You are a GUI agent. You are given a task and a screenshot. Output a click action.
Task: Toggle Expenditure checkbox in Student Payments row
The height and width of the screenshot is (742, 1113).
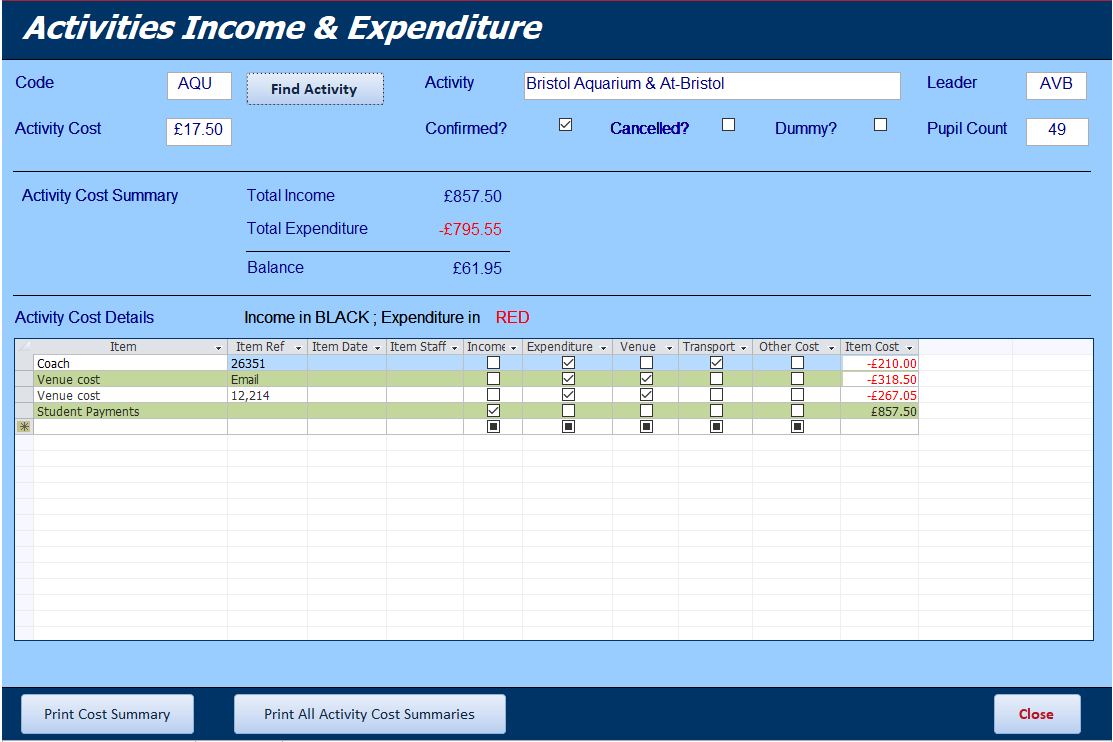(568, 410)
